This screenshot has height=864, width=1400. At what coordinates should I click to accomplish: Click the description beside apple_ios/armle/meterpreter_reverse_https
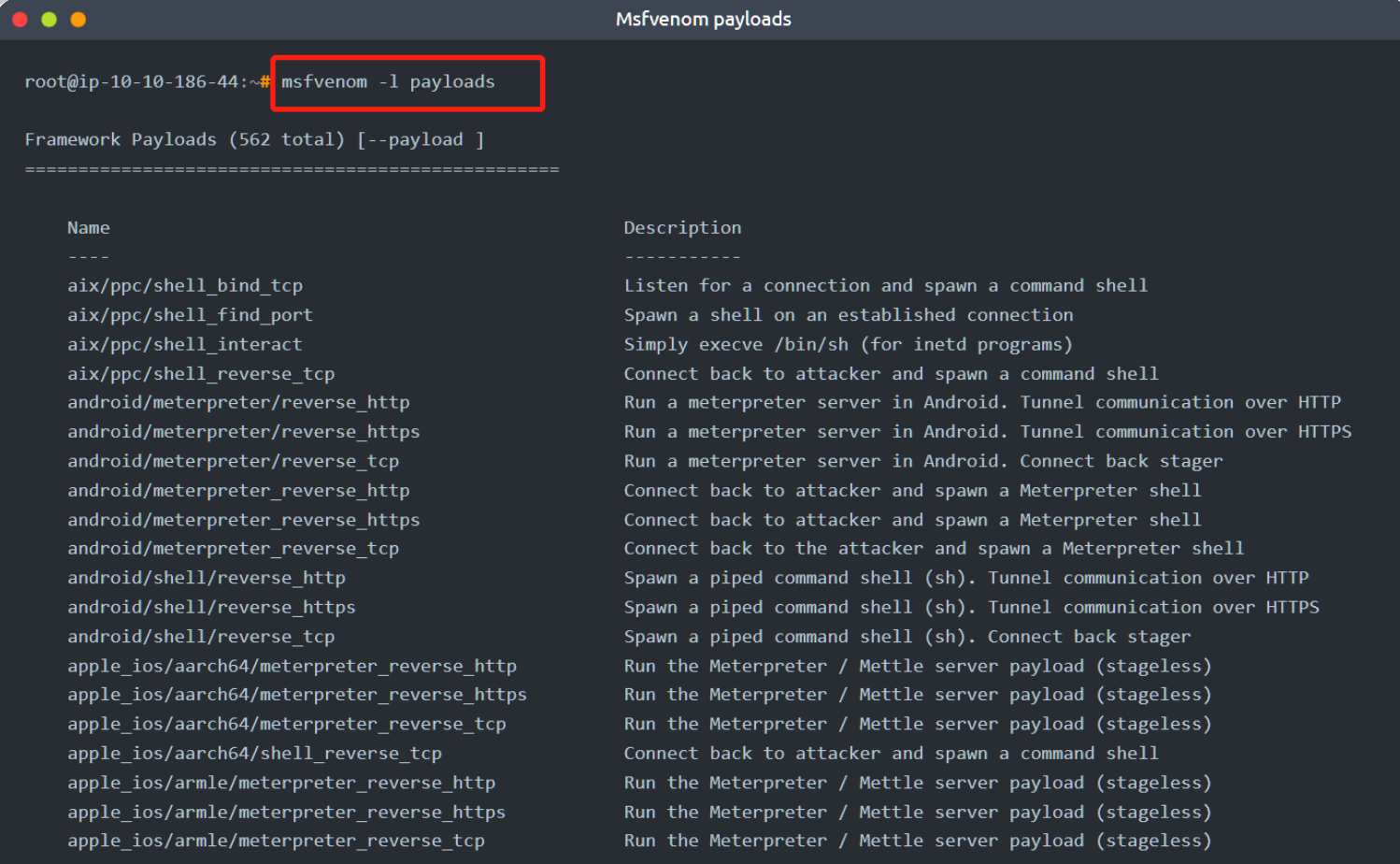click(918, 813)
